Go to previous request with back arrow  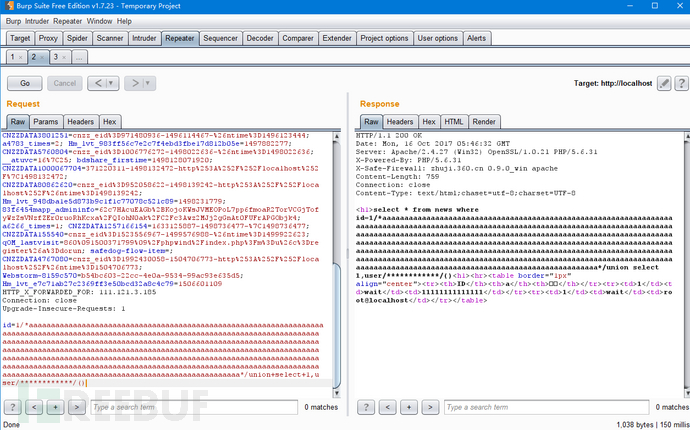point(98,83)
